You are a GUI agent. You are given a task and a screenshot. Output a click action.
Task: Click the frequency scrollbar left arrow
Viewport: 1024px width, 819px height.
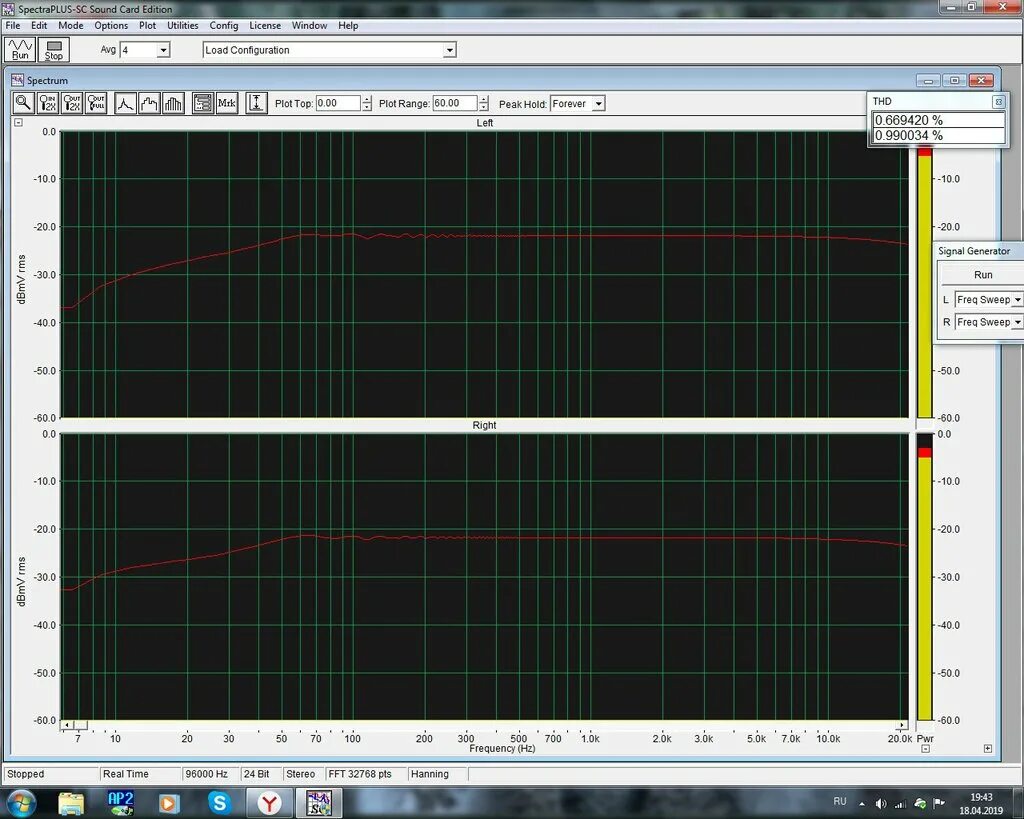[x=67, y=725]
